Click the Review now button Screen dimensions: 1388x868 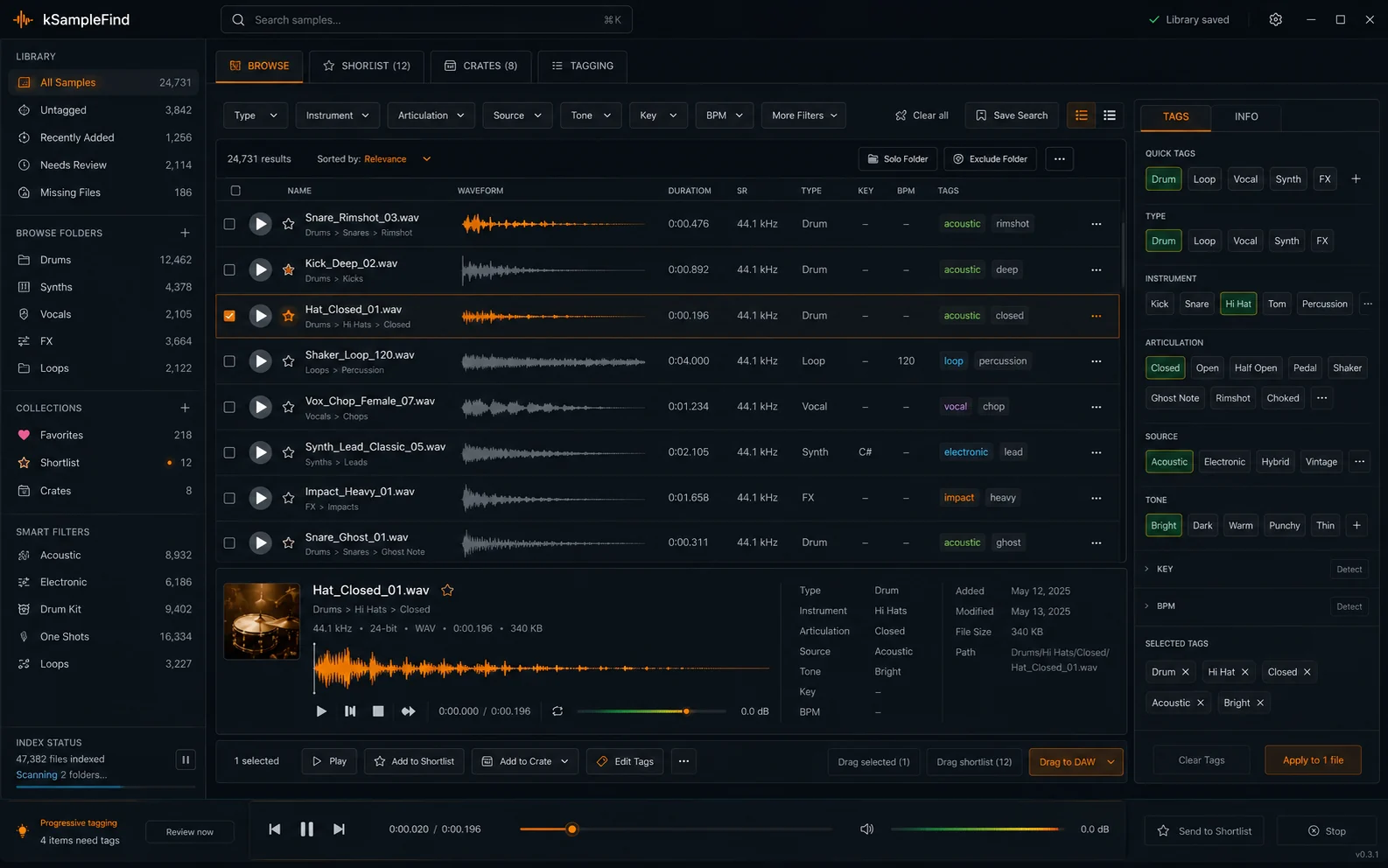pos(190,832)
